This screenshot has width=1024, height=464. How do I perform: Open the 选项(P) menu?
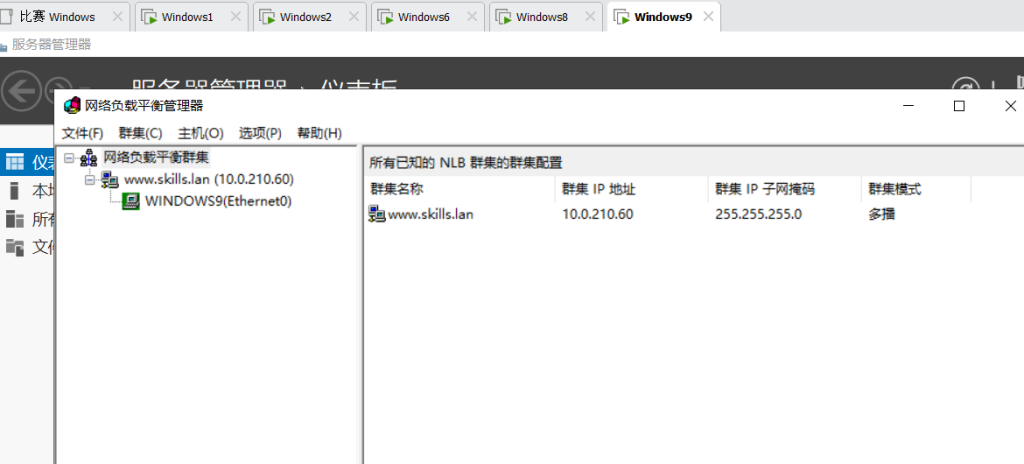point(260,133)
